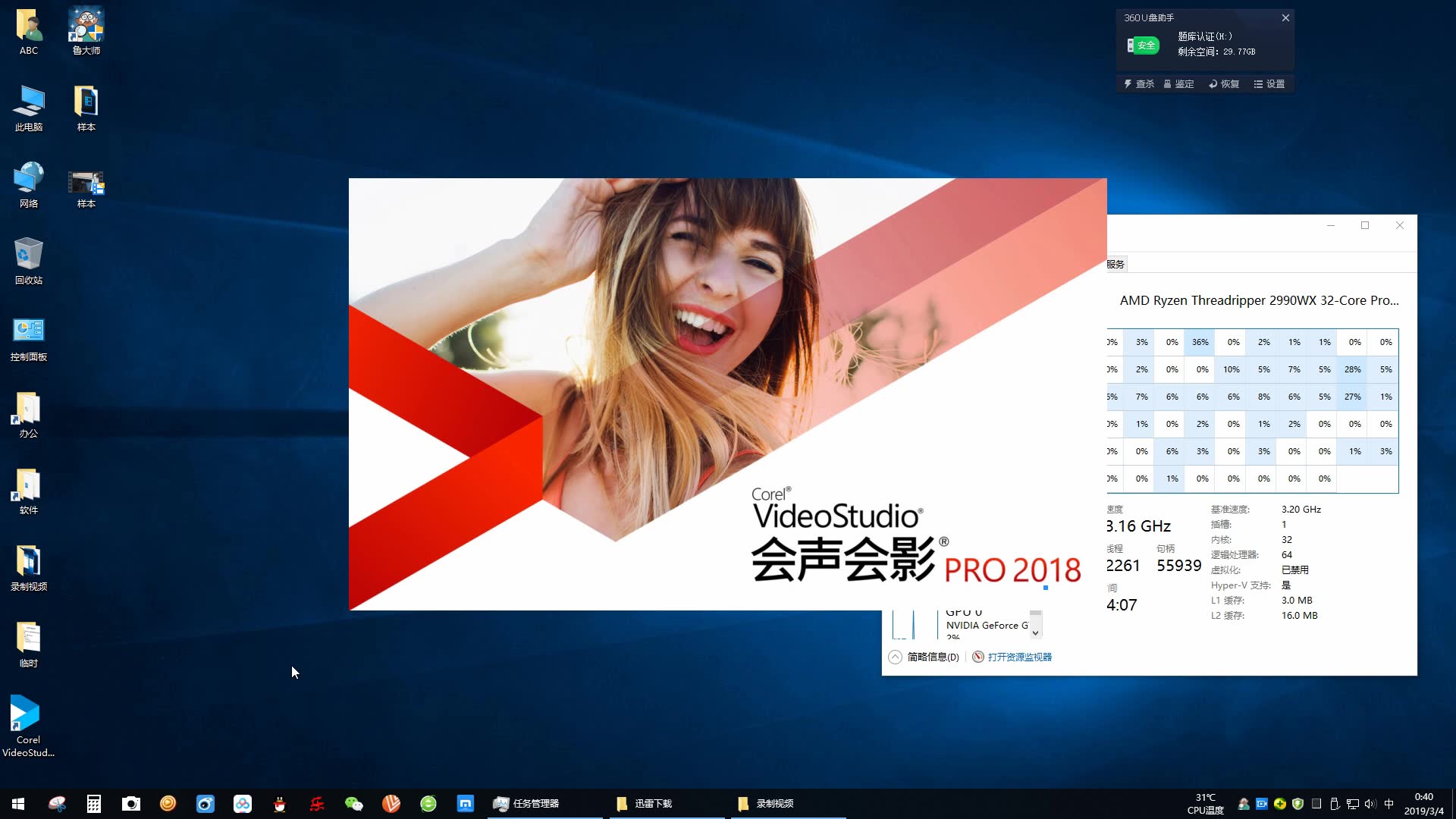Click 恢复 in 360 U盘助手 panel
Viewport: 1456px width, 819px height.
pos(1224,84)
